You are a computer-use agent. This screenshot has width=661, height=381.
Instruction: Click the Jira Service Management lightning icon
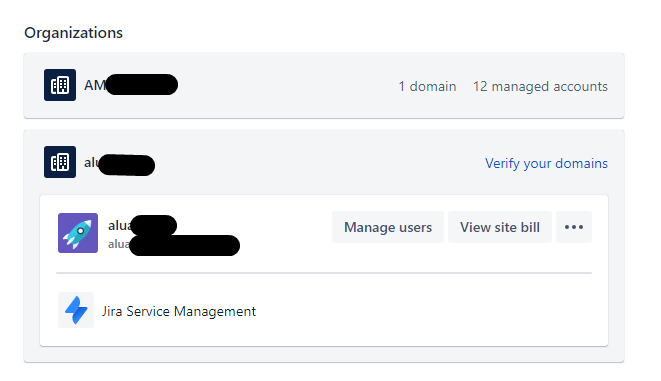76,310
